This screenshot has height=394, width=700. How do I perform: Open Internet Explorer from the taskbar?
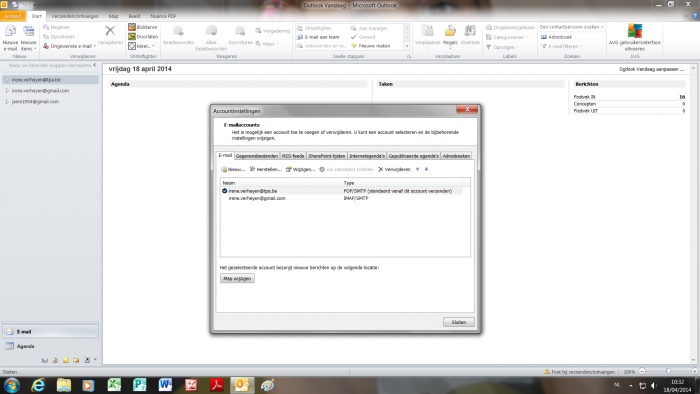pyautogui.click(x=38, y=385)
